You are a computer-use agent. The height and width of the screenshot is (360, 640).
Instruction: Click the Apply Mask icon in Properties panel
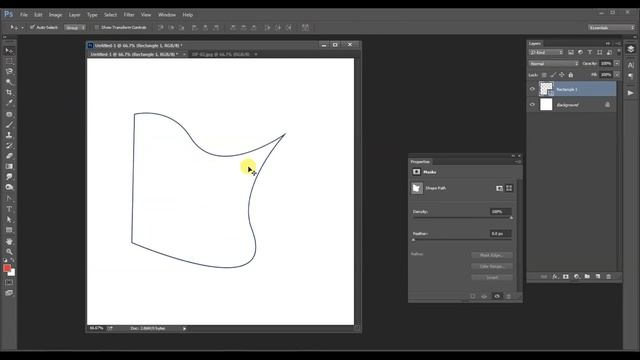point(484,296)
